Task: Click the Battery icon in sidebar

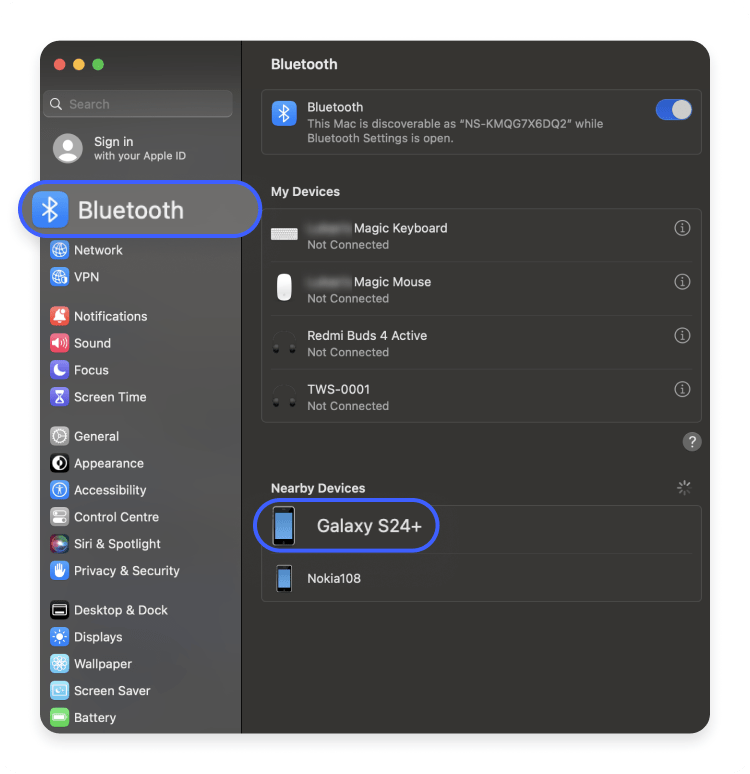Action: [59, 718]
